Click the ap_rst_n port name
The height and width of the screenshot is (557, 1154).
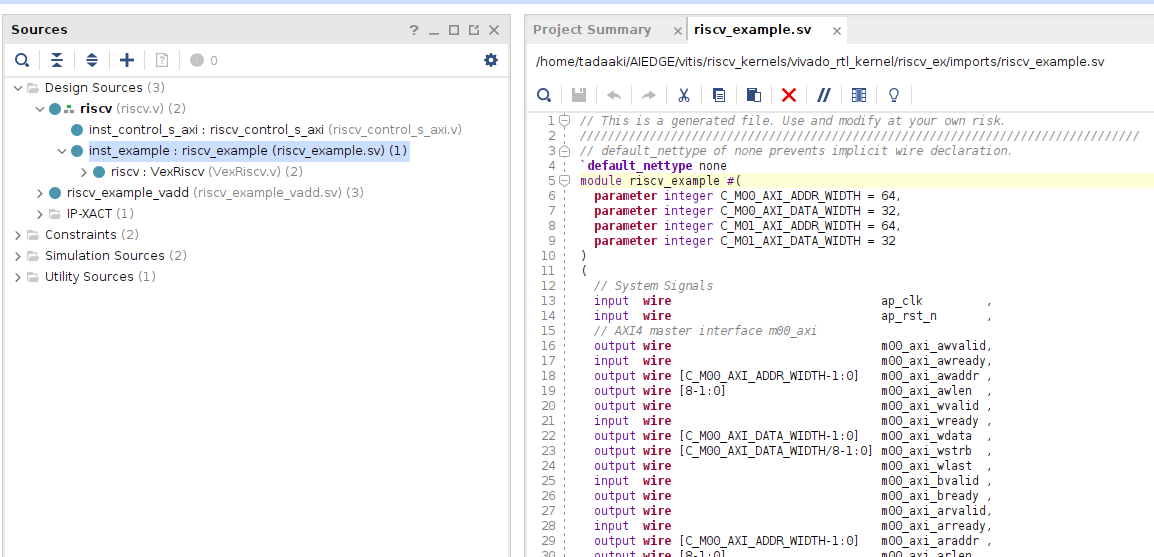[908, 316]
